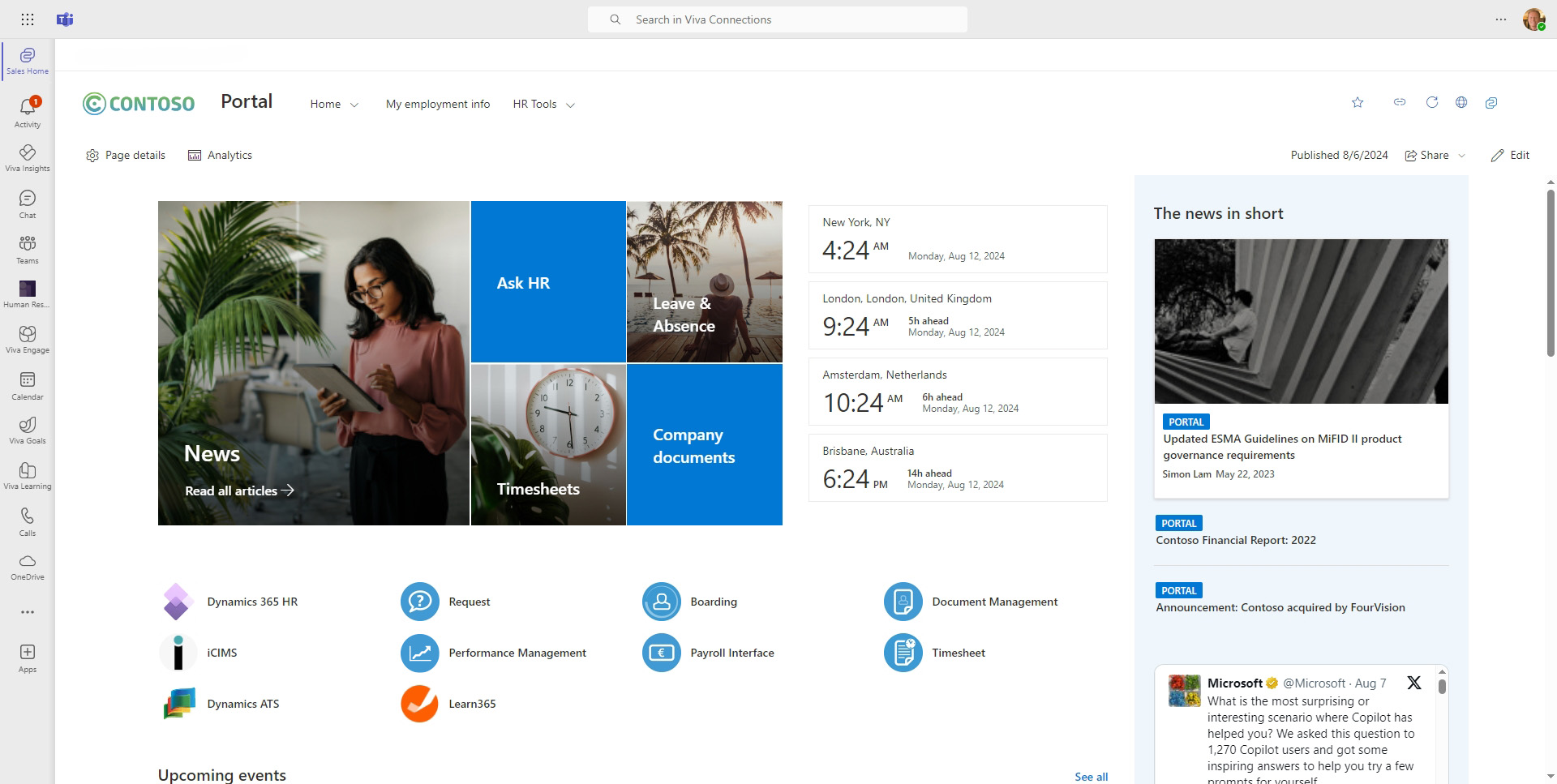Image resolution: width=1557 pixels, height=784 pixels.
Task: Expand the Share dropdown
Action: click(1461, 156)
